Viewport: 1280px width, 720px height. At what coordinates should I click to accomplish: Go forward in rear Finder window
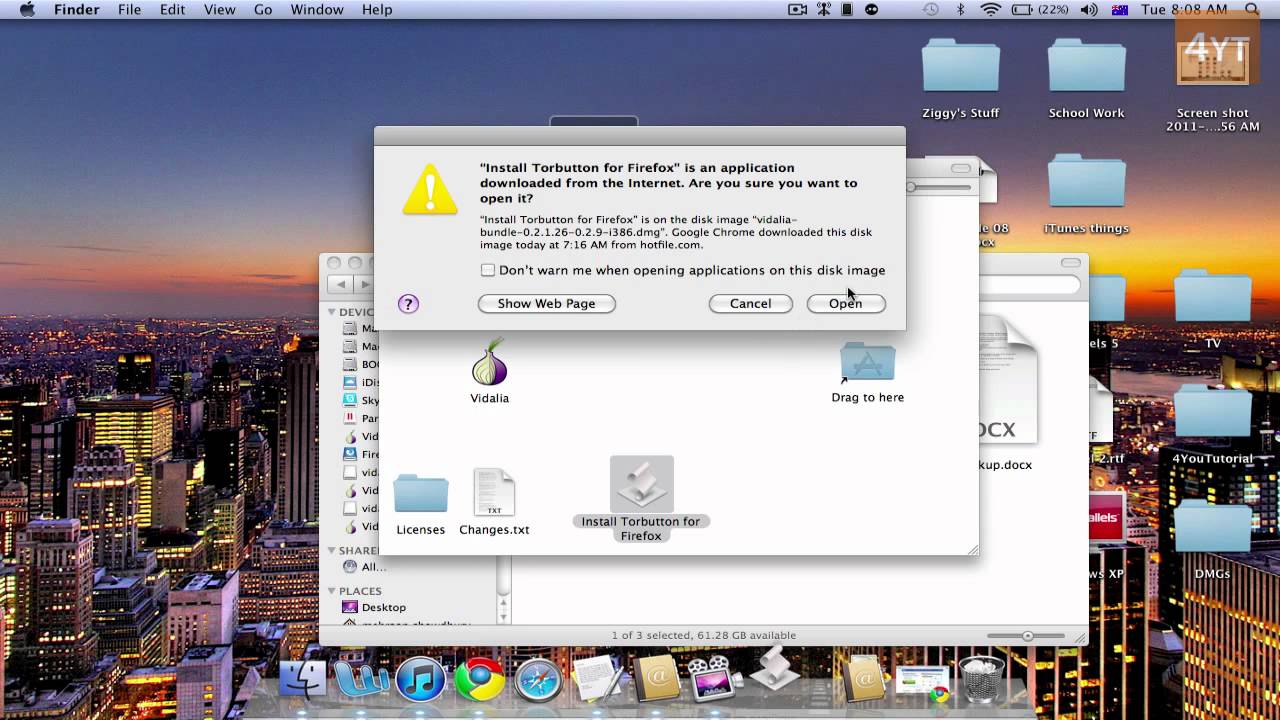click(x=364, y=284)
